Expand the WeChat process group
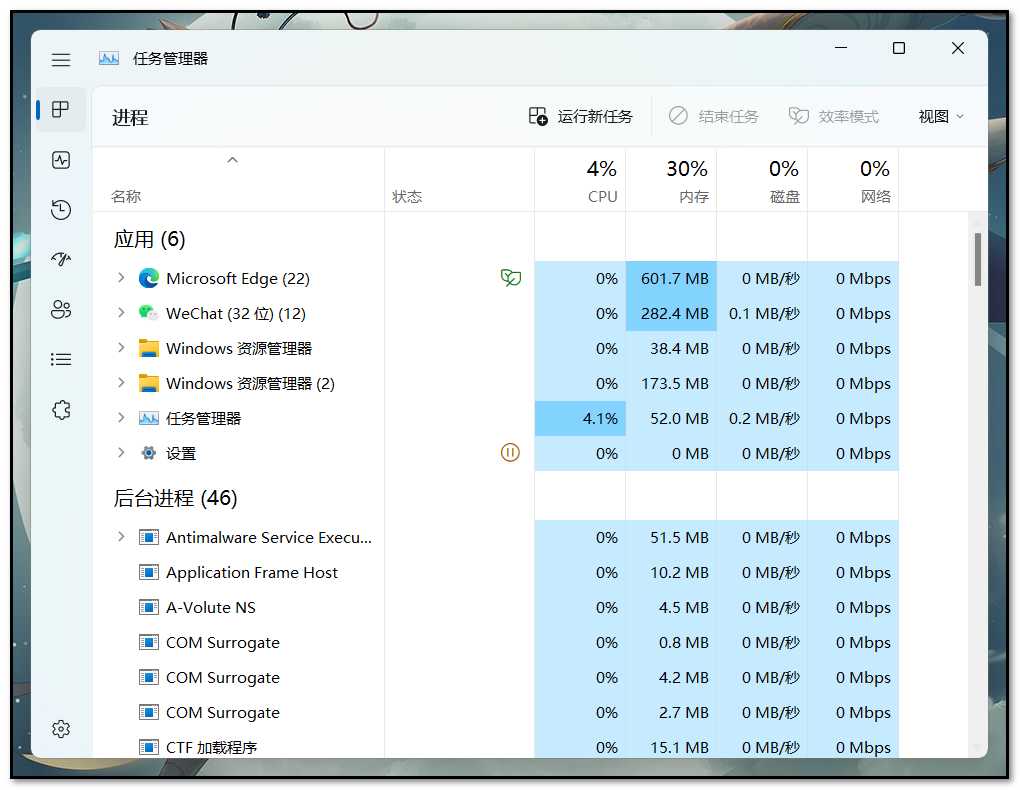Screen dimensions: 1020x790 tap(121, 313)
